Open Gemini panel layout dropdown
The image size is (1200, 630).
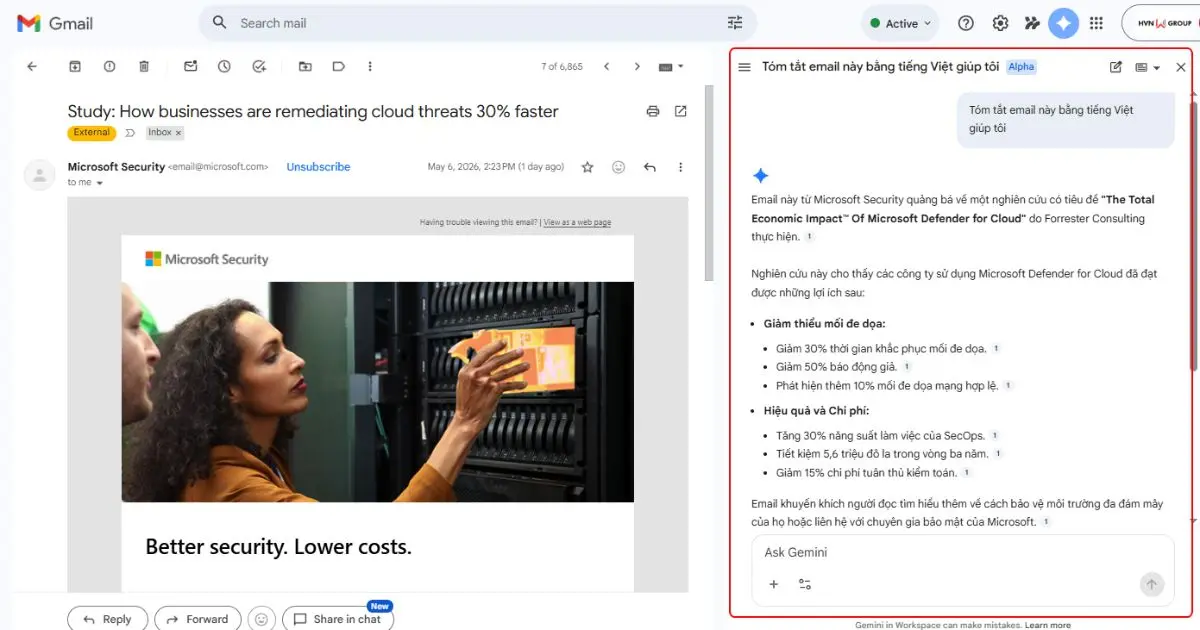coord(1147,67)
